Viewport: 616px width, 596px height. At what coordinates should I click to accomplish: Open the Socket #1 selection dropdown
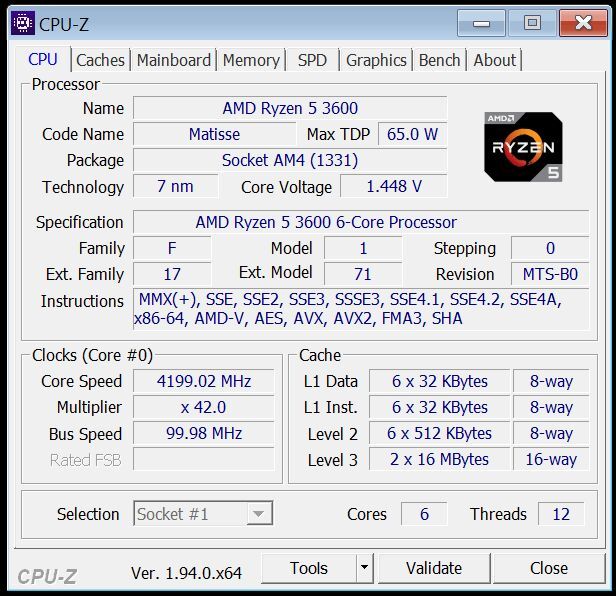click(x=203, y=513)
